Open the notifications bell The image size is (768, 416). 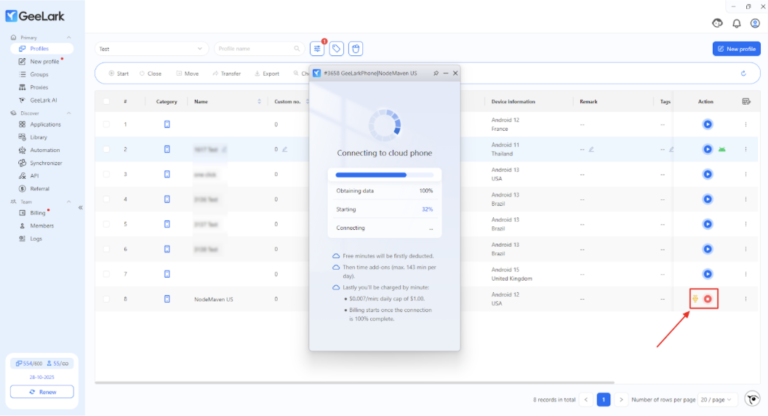pyautogui.click(x=738, y=23)
